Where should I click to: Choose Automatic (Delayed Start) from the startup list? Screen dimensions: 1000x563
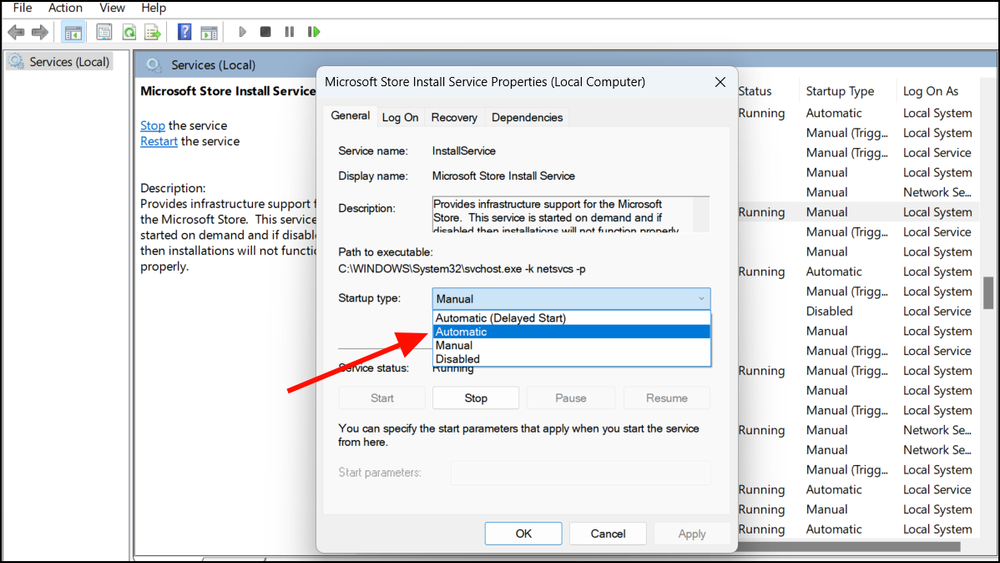click(571, 318)
